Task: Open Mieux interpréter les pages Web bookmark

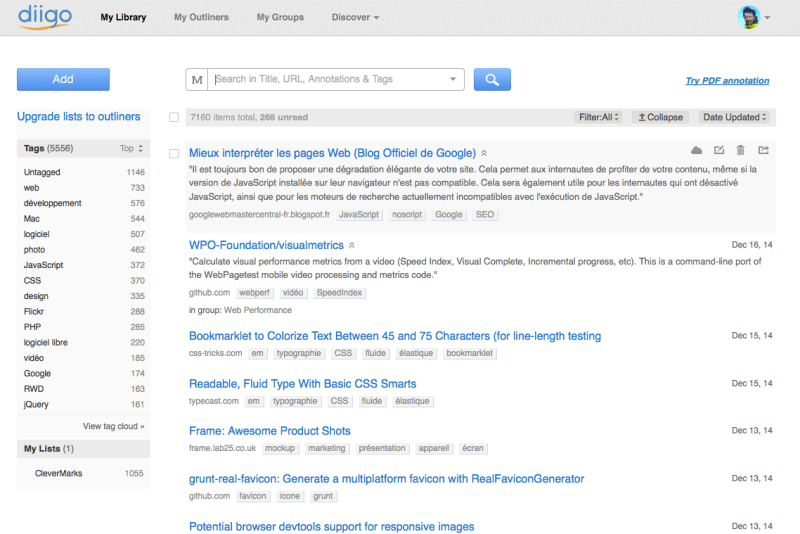Action: pos(332,153)
